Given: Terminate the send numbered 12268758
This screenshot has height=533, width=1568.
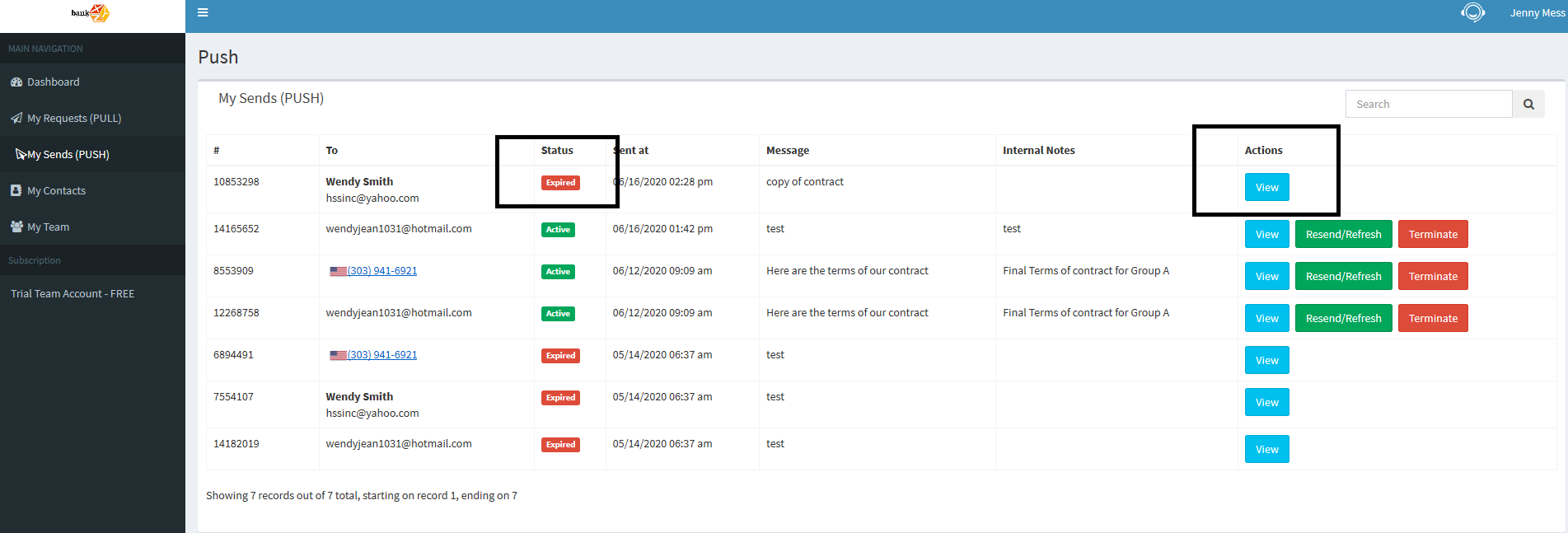Looking at the screenshot, I should coord(1433,318).
